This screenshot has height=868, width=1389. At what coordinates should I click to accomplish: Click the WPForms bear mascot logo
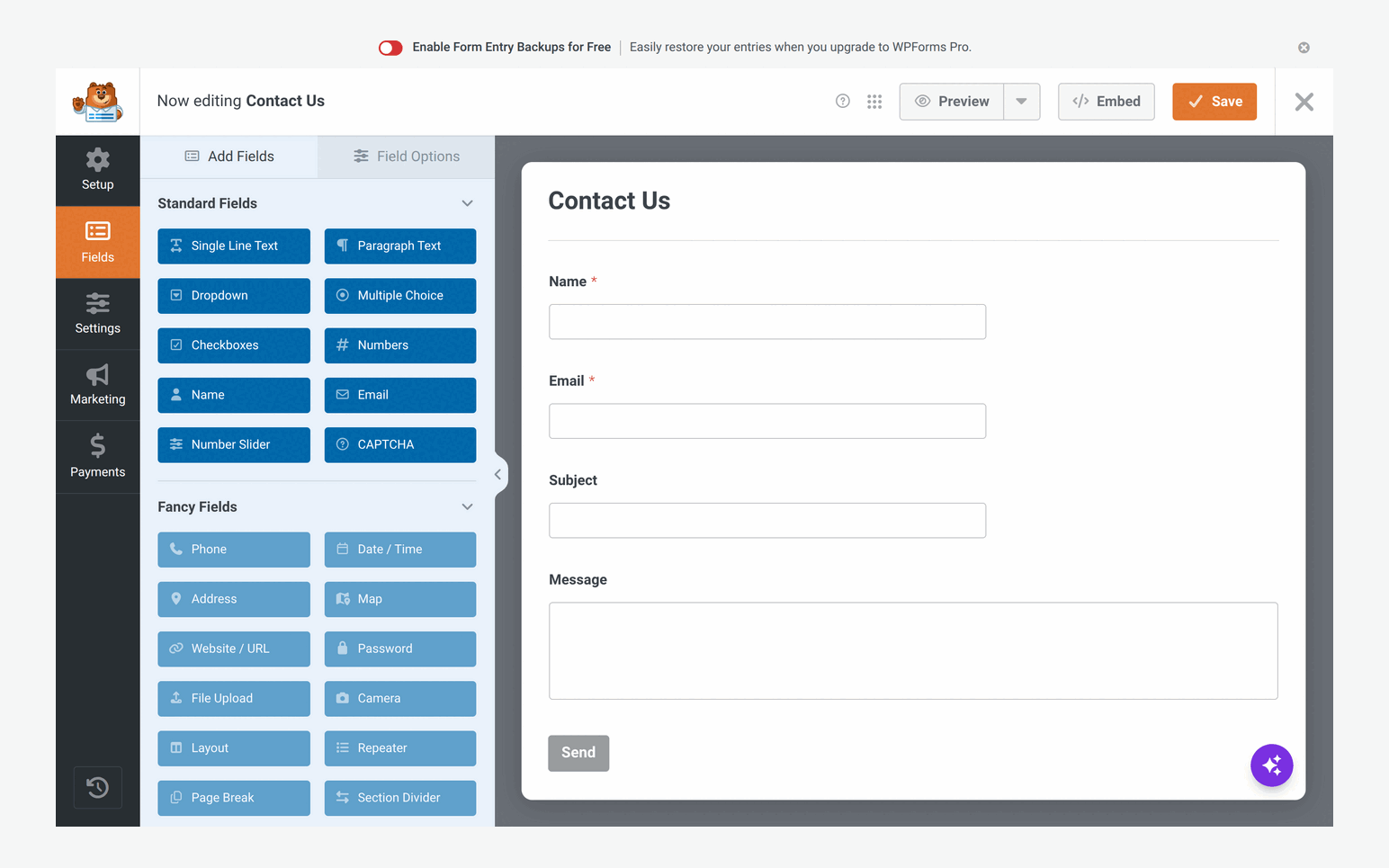coord(98,102)
